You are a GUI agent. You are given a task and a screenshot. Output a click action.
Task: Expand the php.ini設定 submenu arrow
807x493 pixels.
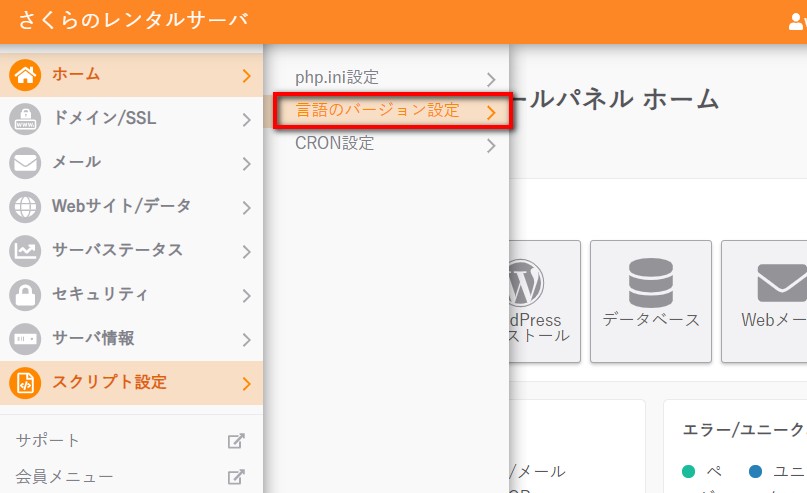coord(490,78)
